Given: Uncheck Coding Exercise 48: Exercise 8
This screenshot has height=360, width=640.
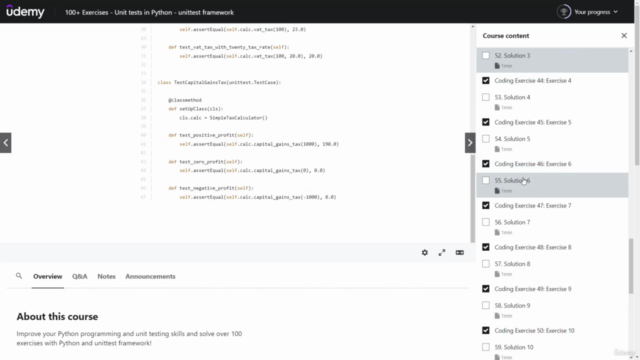Looking at the screenshot, I should click(x=486, y=247).
